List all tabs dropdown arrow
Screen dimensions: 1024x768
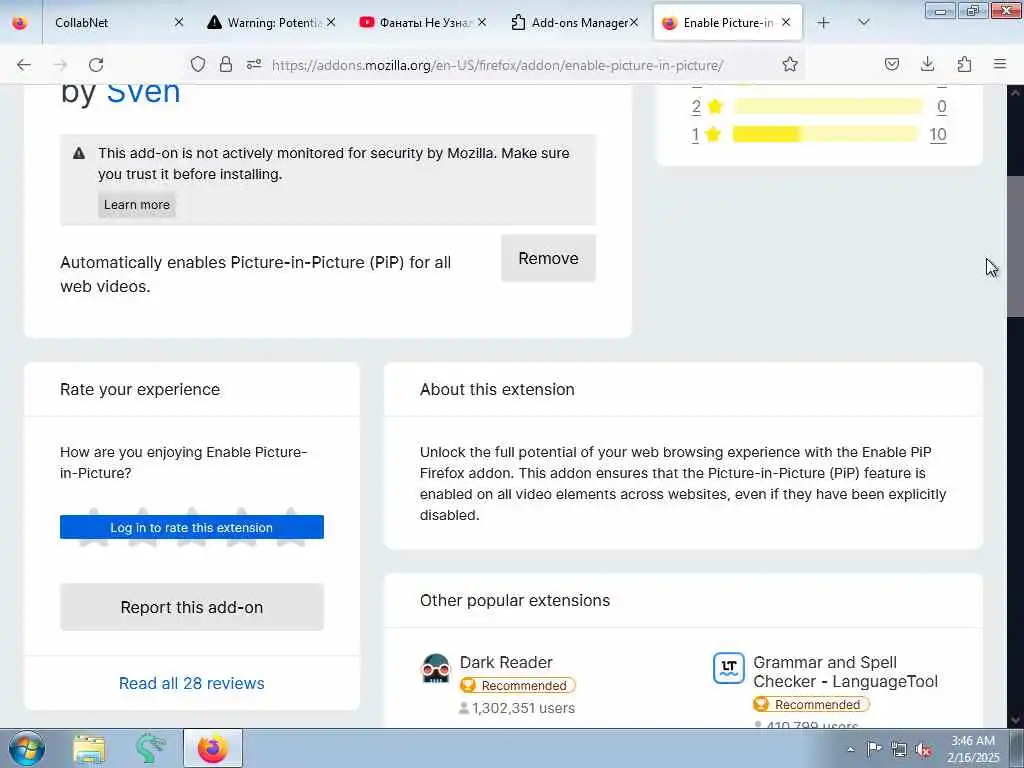863,23
